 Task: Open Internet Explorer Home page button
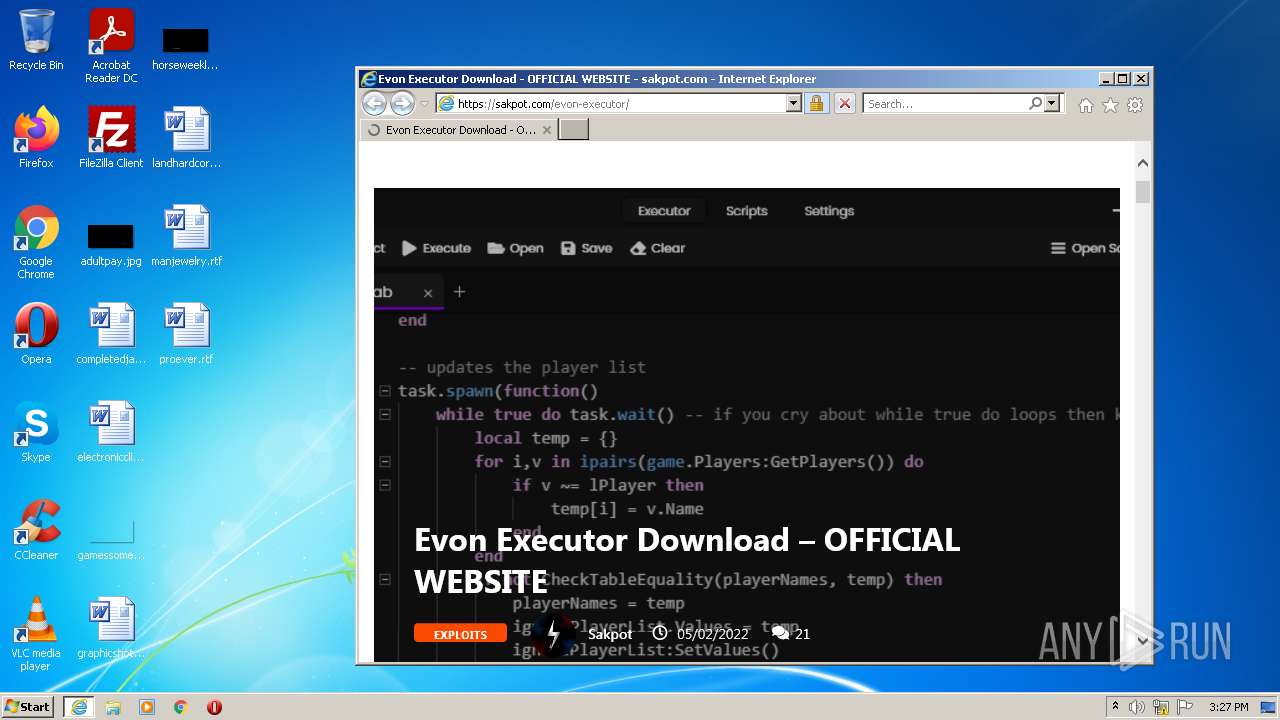(x=1086, y=104)
